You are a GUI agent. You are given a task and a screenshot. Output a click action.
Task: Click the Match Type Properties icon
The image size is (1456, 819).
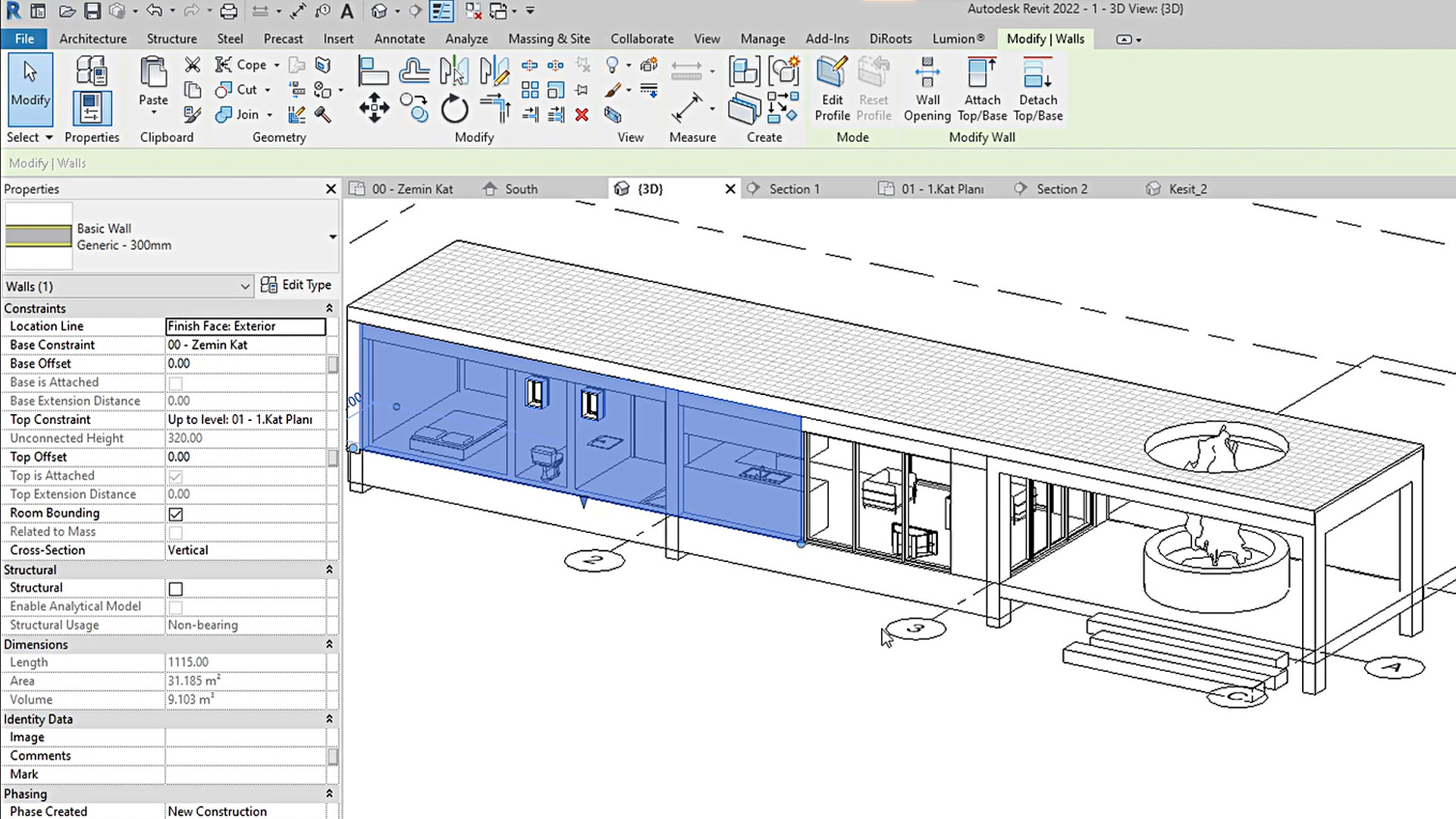click(x=193, y=115)
